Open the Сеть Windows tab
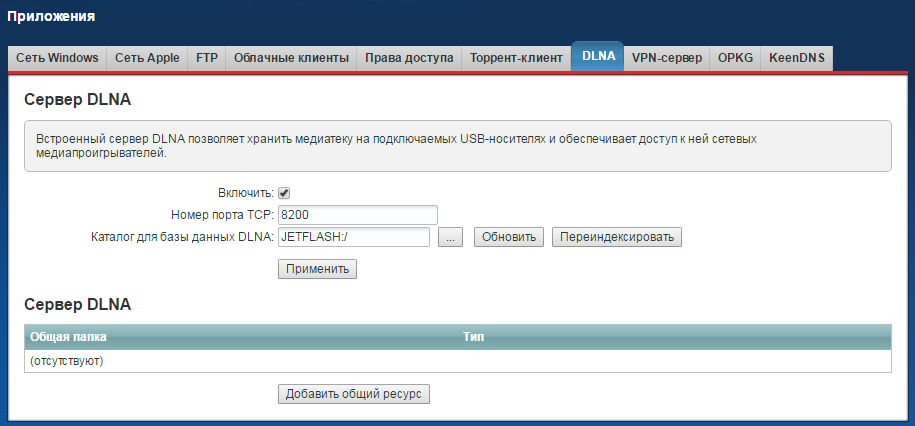915x426 pixels. click(x=57, y=58)
